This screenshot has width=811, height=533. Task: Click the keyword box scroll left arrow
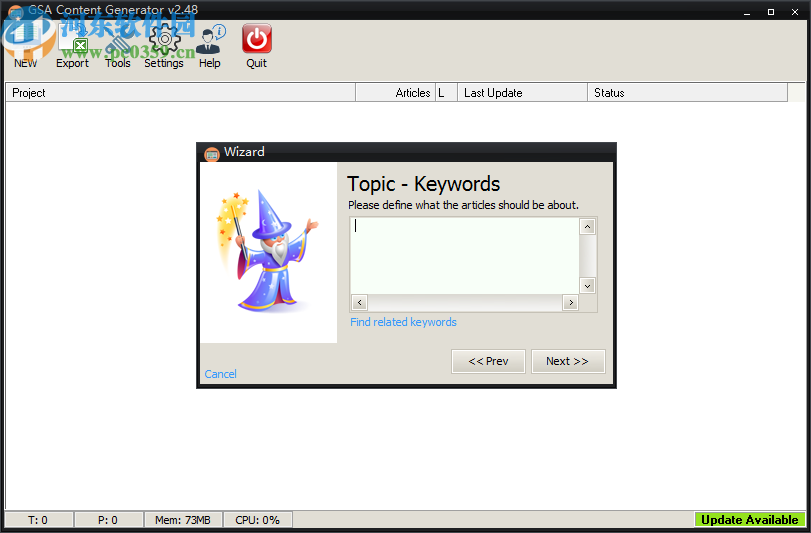coord(359,302)
